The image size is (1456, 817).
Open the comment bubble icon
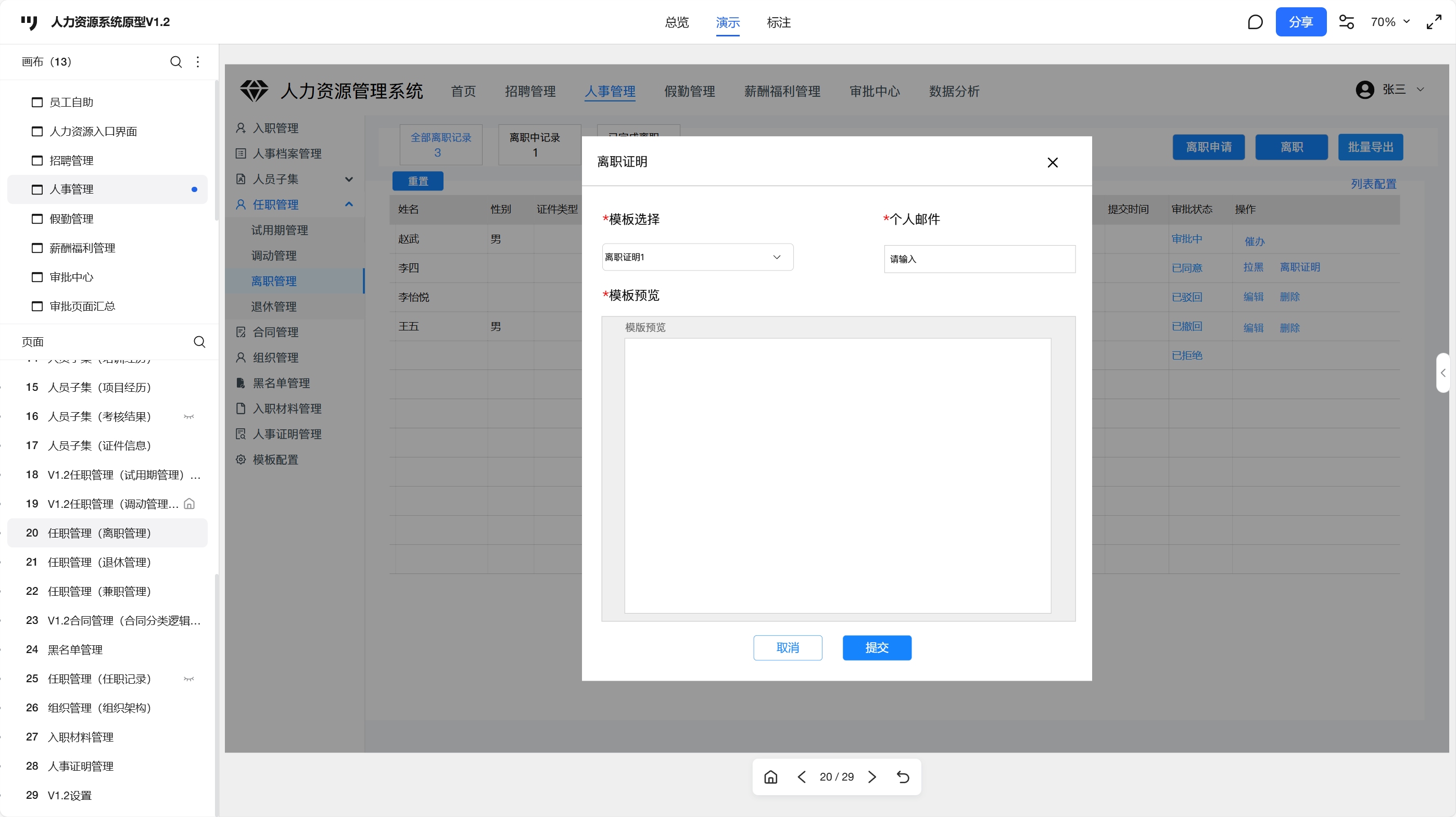[x=1255, y=22]
